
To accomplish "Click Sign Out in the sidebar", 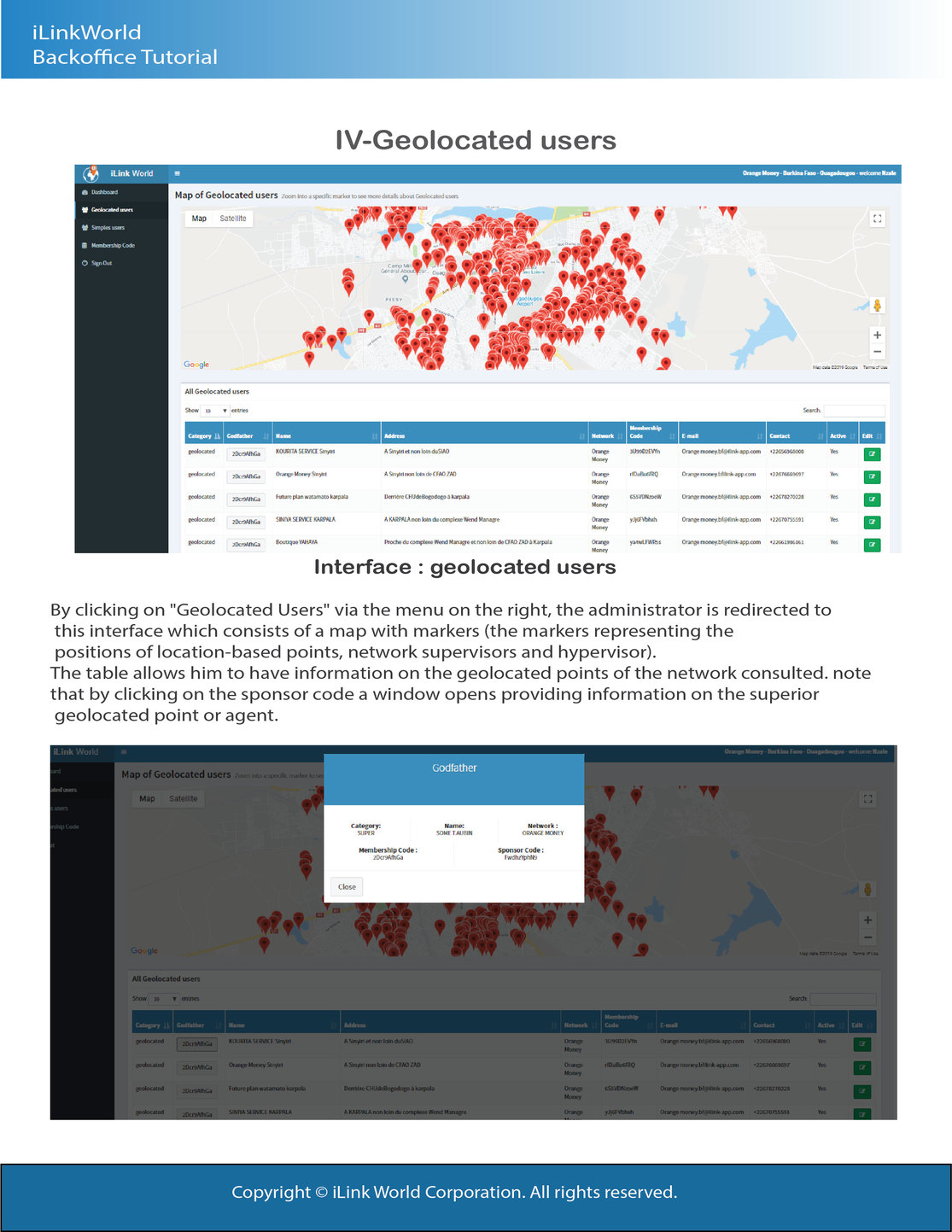I will click(x=102, y=263).
